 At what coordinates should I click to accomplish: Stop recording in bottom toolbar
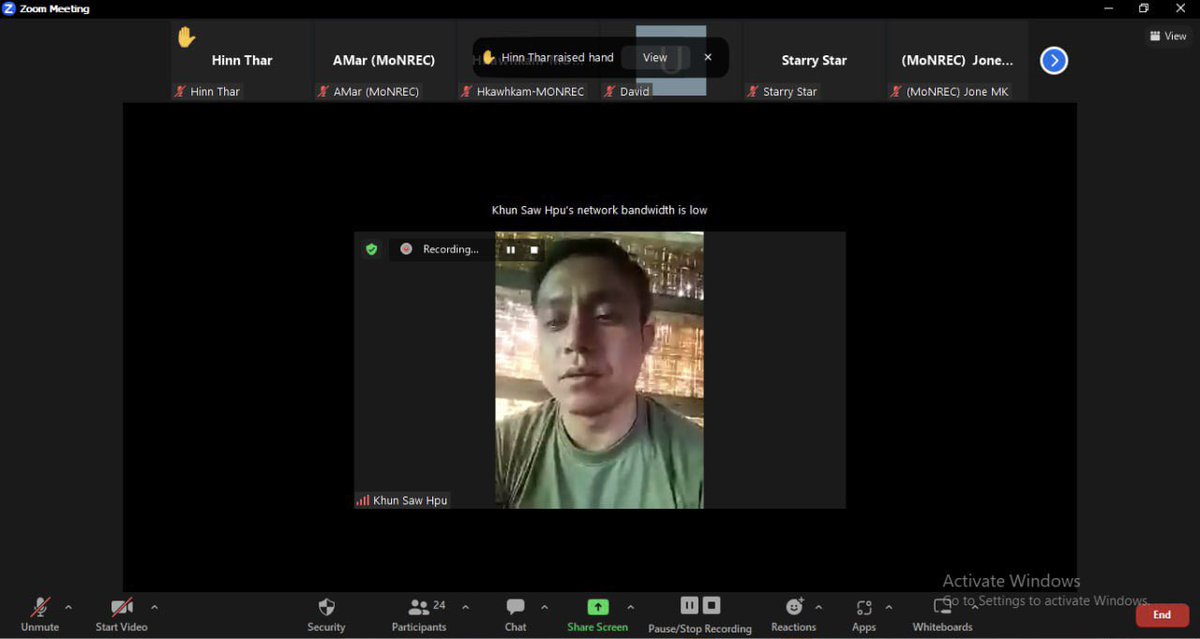click(711, 605)
